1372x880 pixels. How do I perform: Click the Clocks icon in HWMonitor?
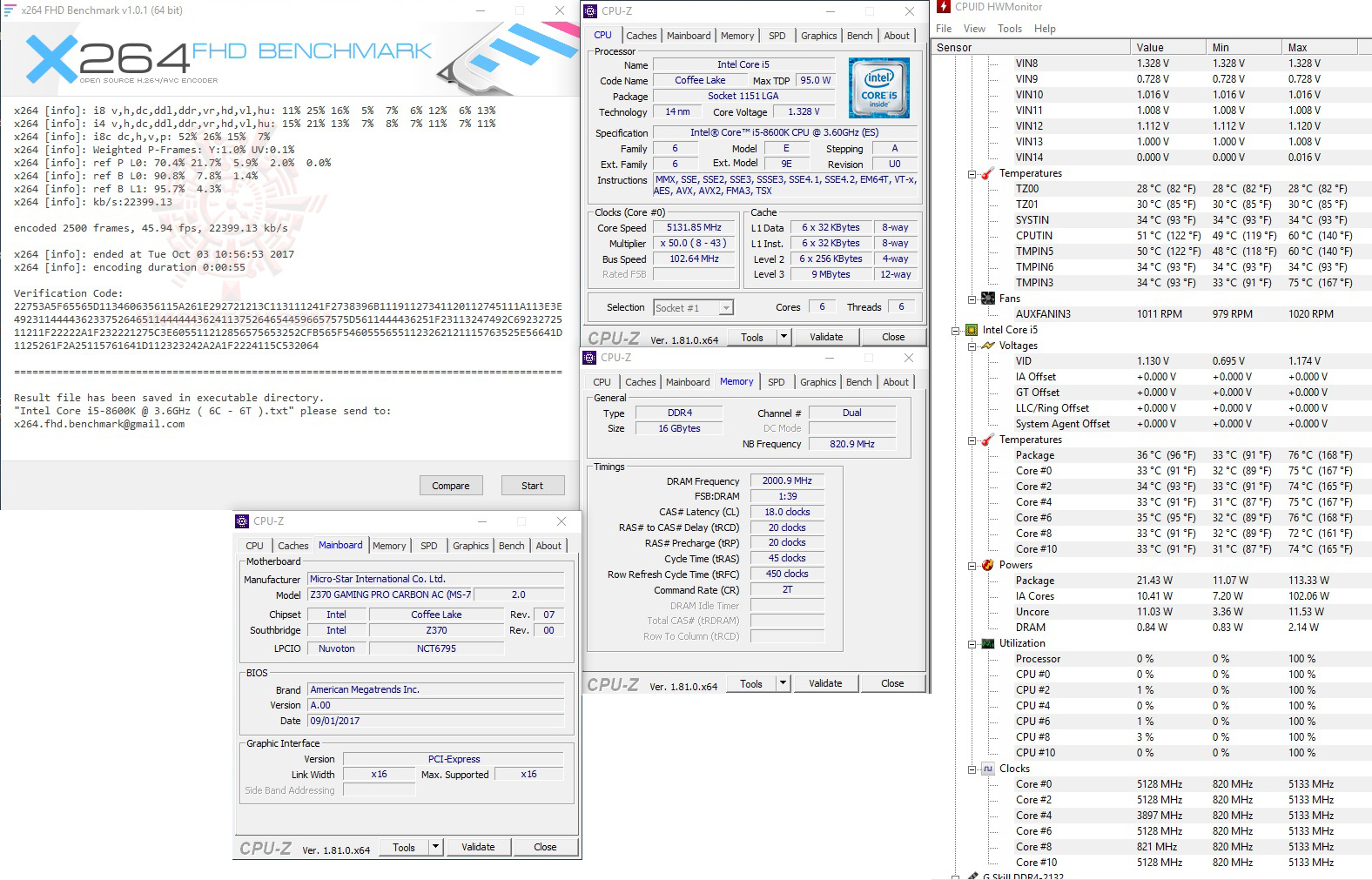(987, 769)
